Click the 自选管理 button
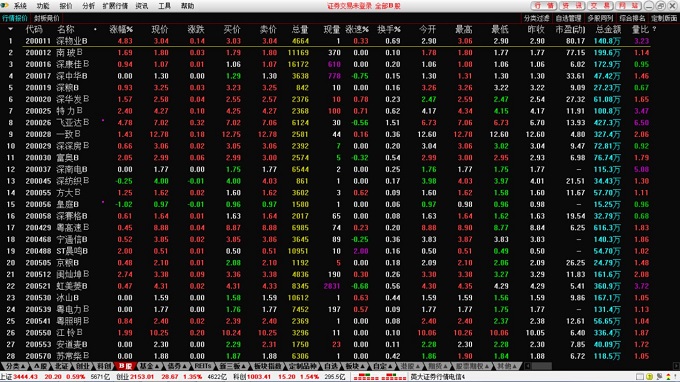 (568, 18)
